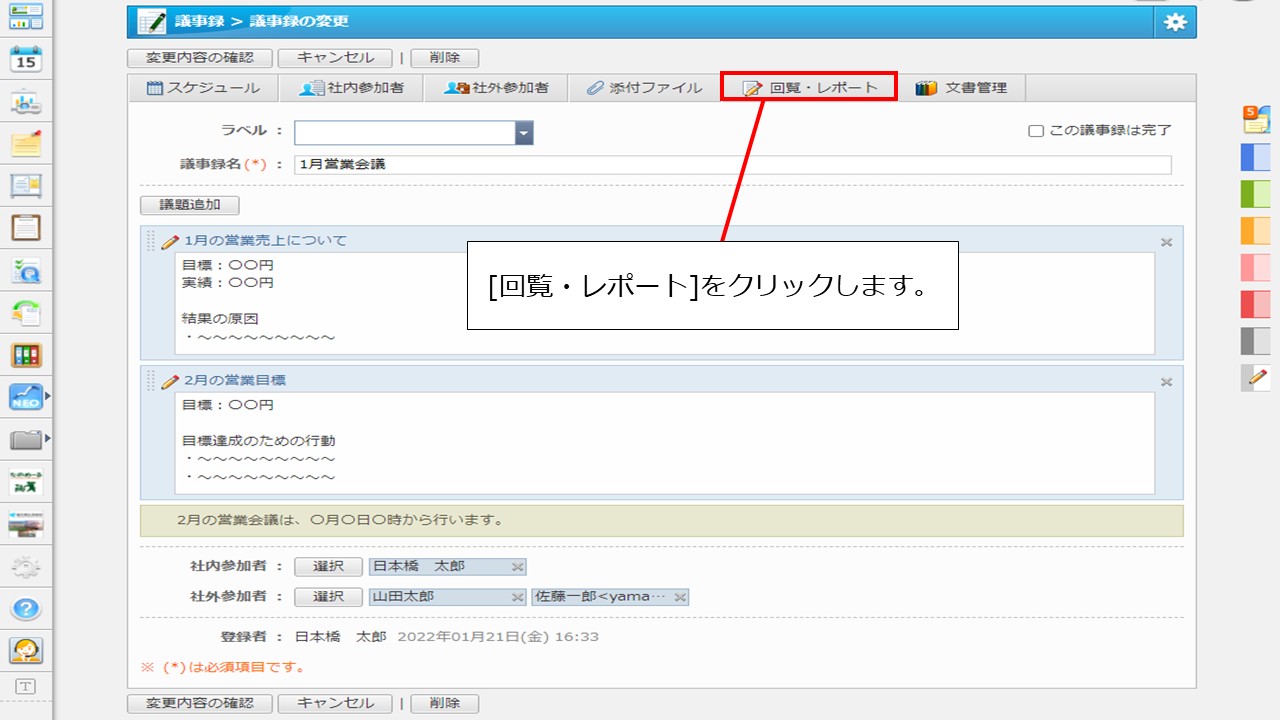The height and width of the screenshot is (720, 1280).
Task: Remove the '1月の営業売上について' agenda item
Action: click(1166, 242)
